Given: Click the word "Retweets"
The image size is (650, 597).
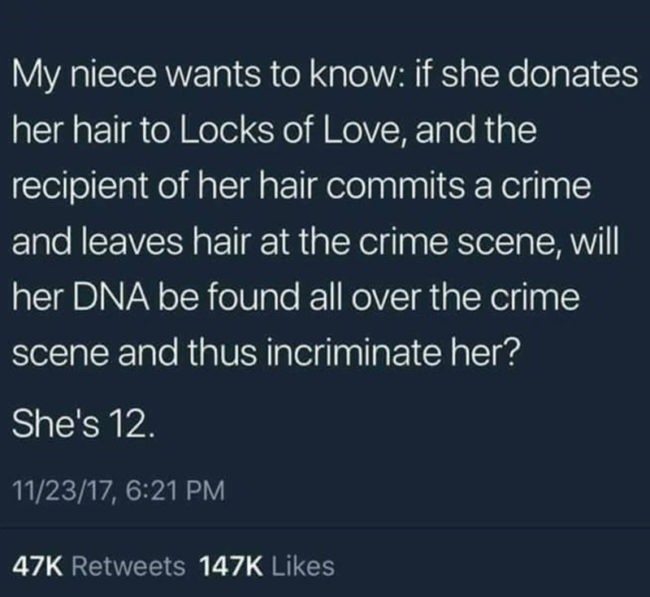Looking at the screenshot, I should 129,566.
